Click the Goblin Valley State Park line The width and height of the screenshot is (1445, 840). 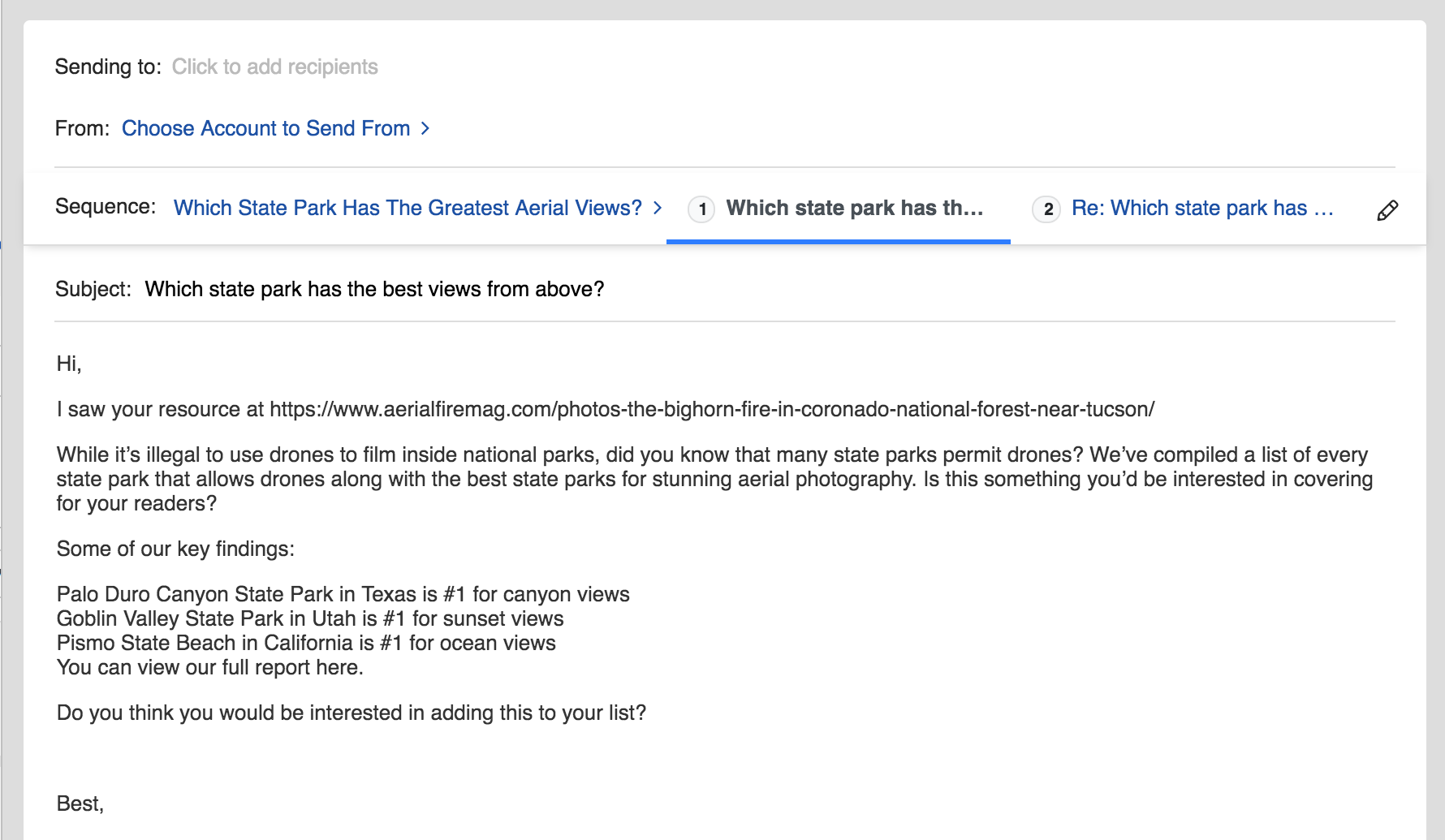click(310, 619)
